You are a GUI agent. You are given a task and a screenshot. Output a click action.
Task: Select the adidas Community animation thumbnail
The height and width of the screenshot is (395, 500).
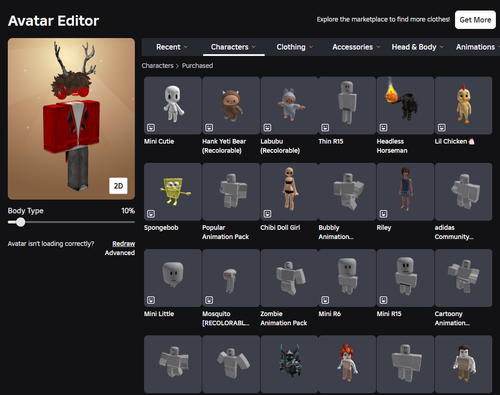click(463, 192)
